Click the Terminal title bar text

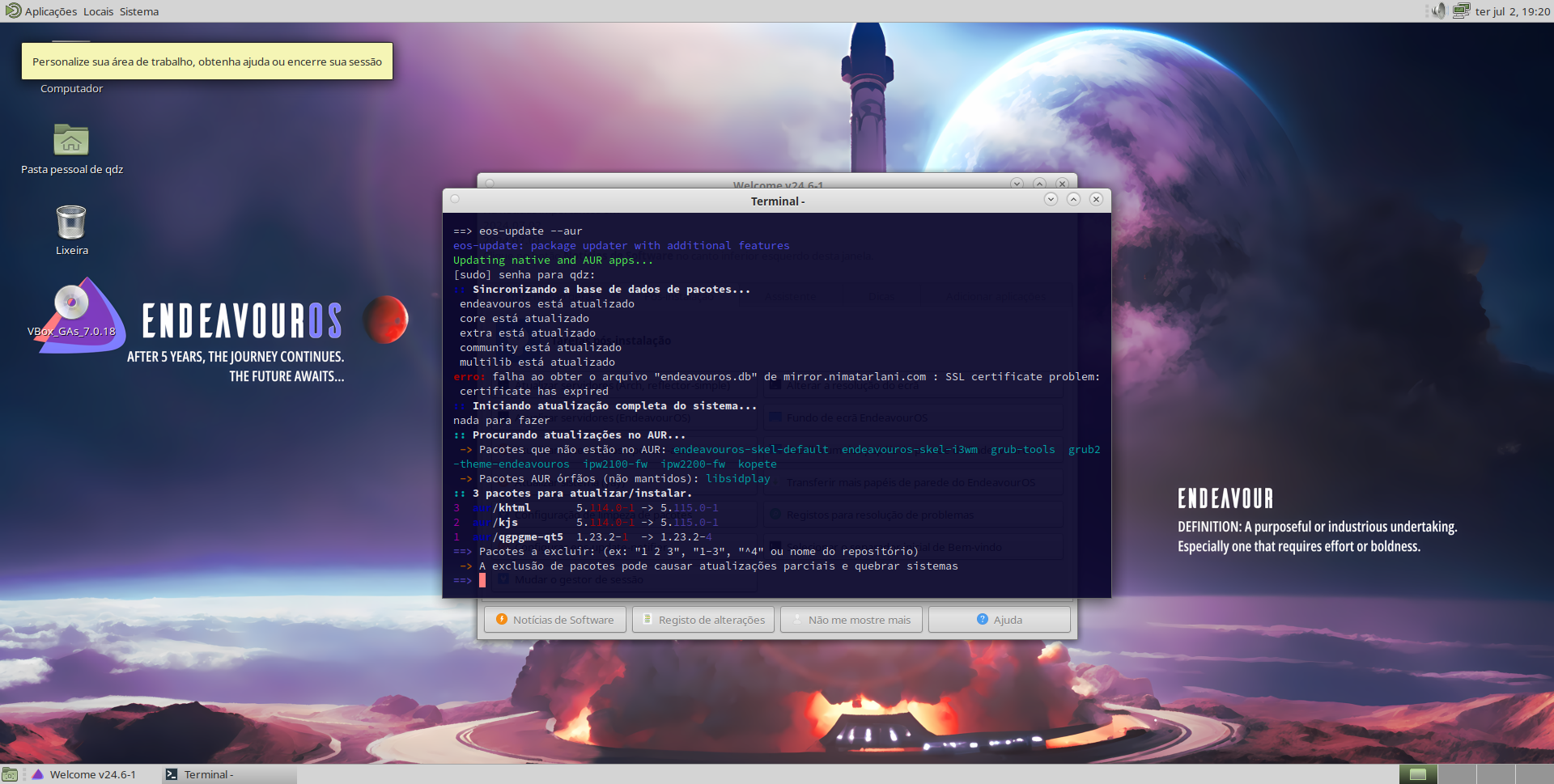point(777,201)
